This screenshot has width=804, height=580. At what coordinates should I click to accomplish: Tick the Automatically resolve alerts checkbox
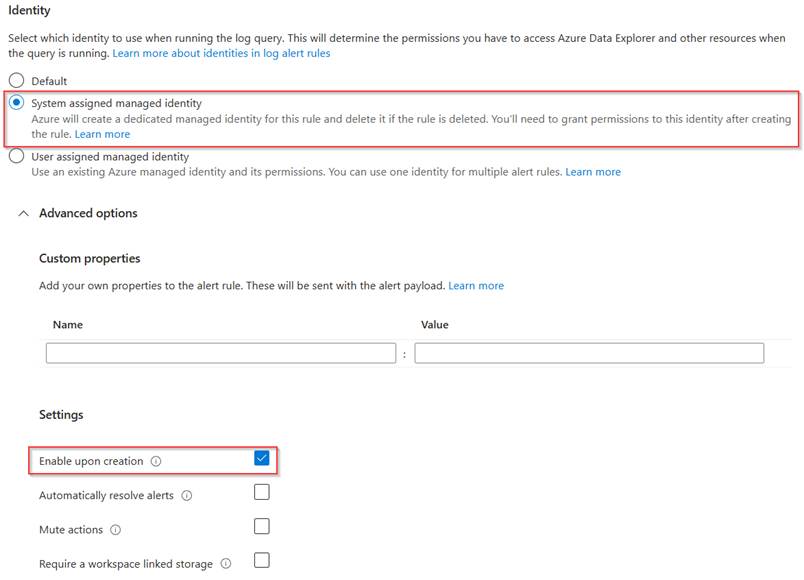[x=262, y=492]
